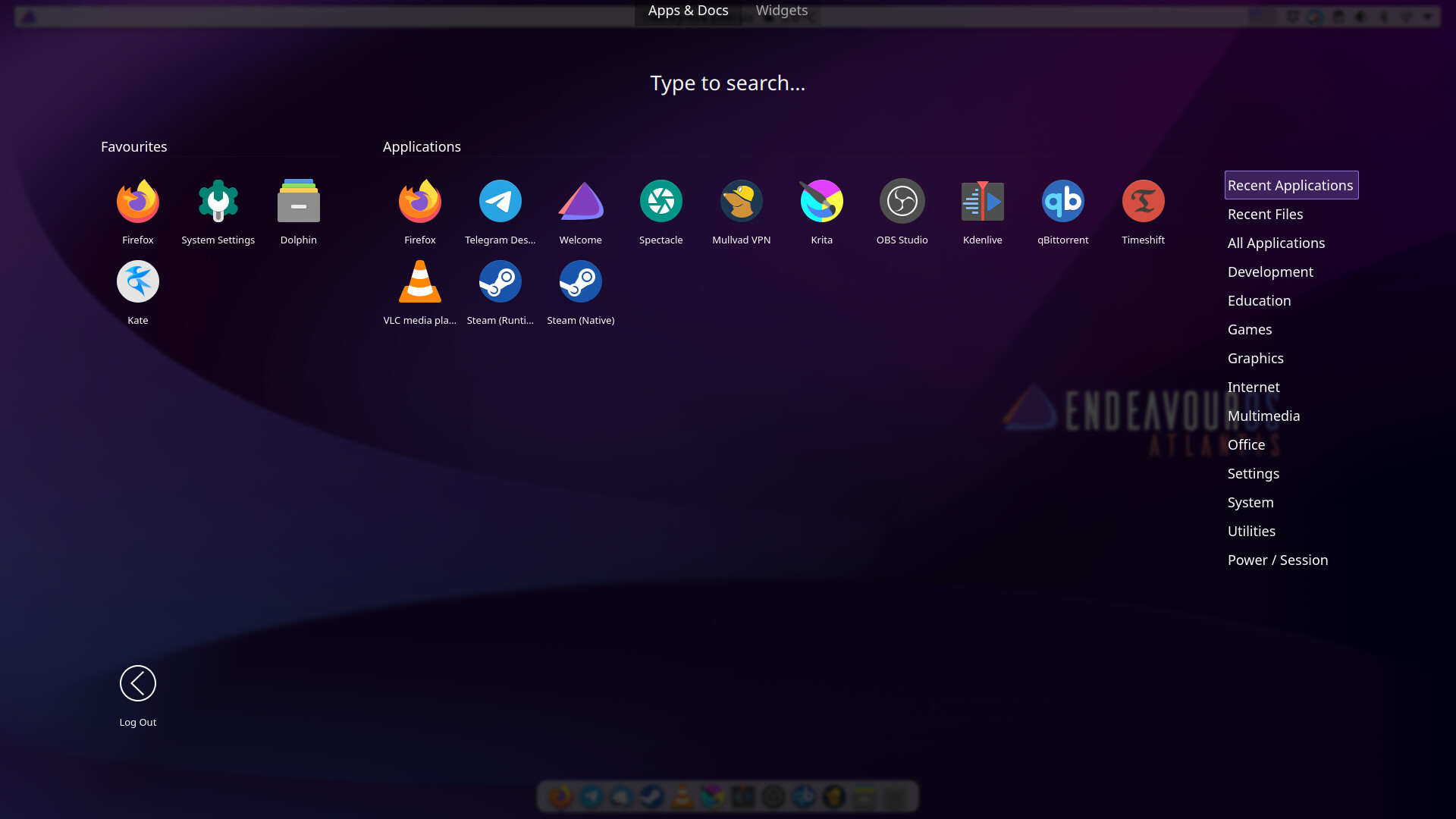Open All Applications category
This screenshot has height=819, width=1456.
(x=1276, y=243)
